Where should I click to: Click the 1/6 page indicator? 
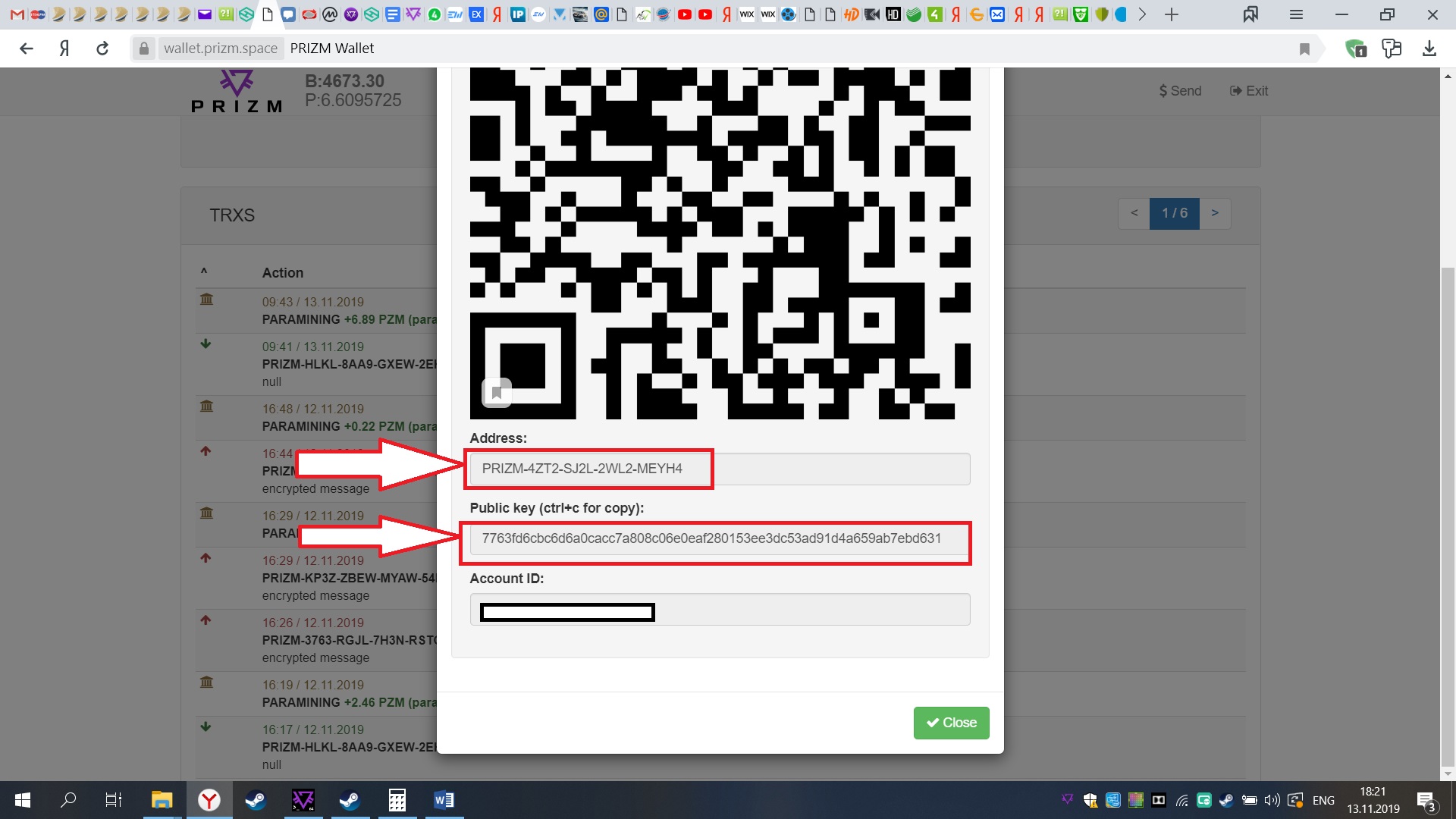(1175, 213)
